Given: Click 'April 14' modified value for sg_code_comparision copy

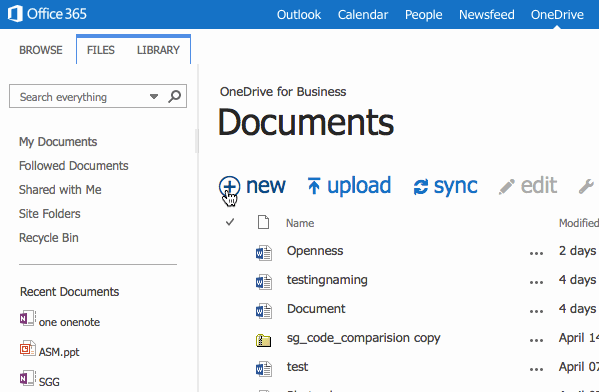Looking at the screenshot, I should pyautogui.click(x=579, y=338).
